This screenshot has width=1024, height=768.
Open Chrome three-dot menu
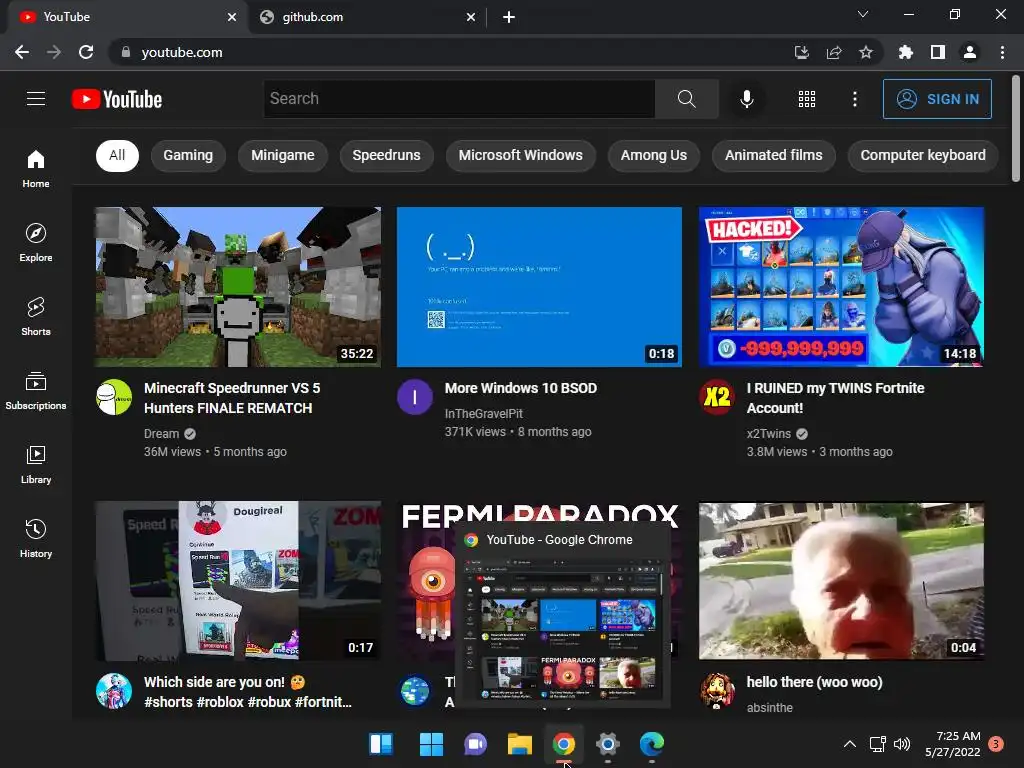[1002, 52]
